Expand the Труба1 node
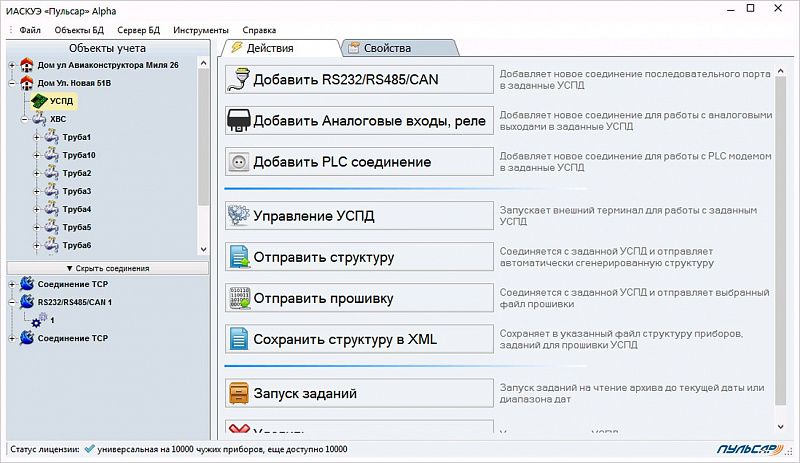The height and width of the screenshot is (463, 800). click(x=37, y=137)
